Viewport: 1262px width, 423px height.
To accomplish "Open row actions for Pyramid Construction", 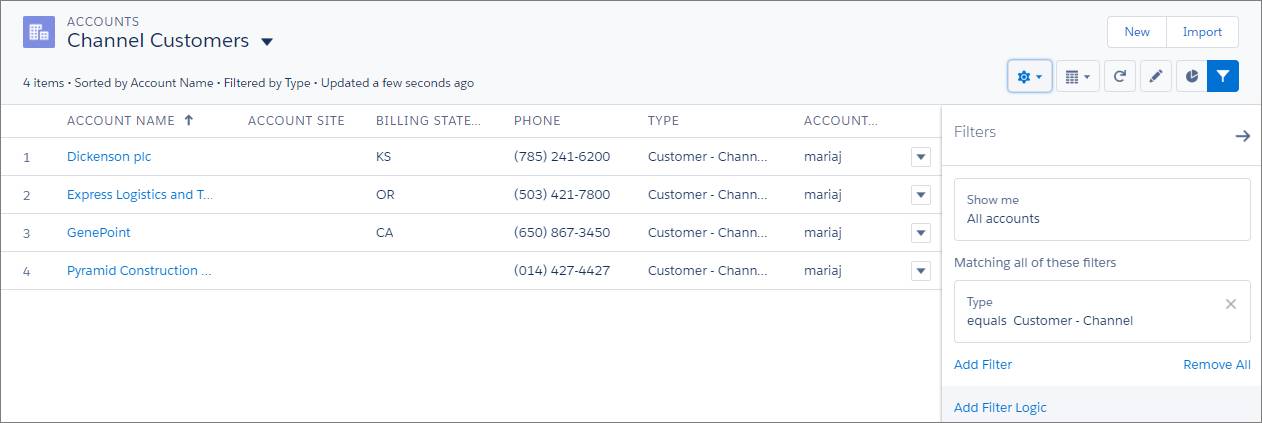I will 921,271.
